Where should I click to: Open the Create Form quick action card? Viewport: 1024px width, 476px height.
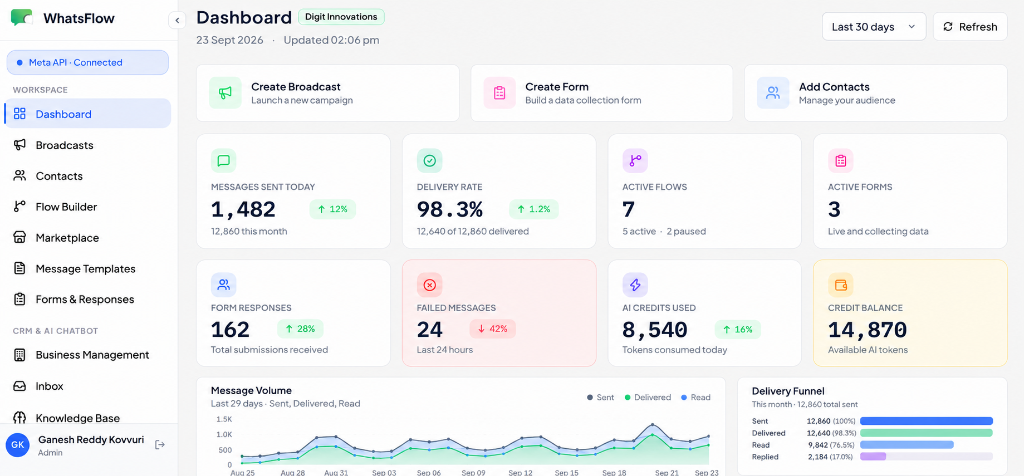click(601, 93)
